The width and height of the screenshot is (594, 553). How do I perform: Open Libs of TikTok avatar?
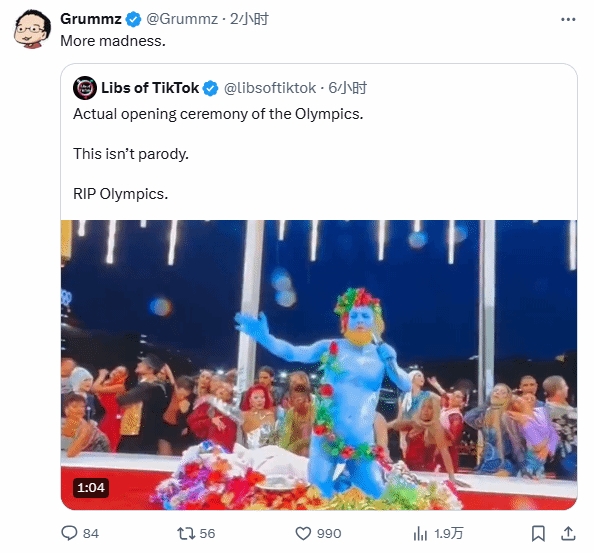pos(85,88)
